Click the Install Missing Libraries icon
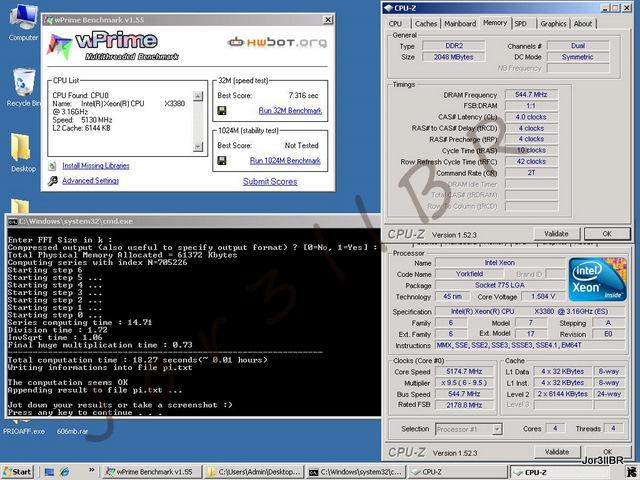 pos(52,166)
